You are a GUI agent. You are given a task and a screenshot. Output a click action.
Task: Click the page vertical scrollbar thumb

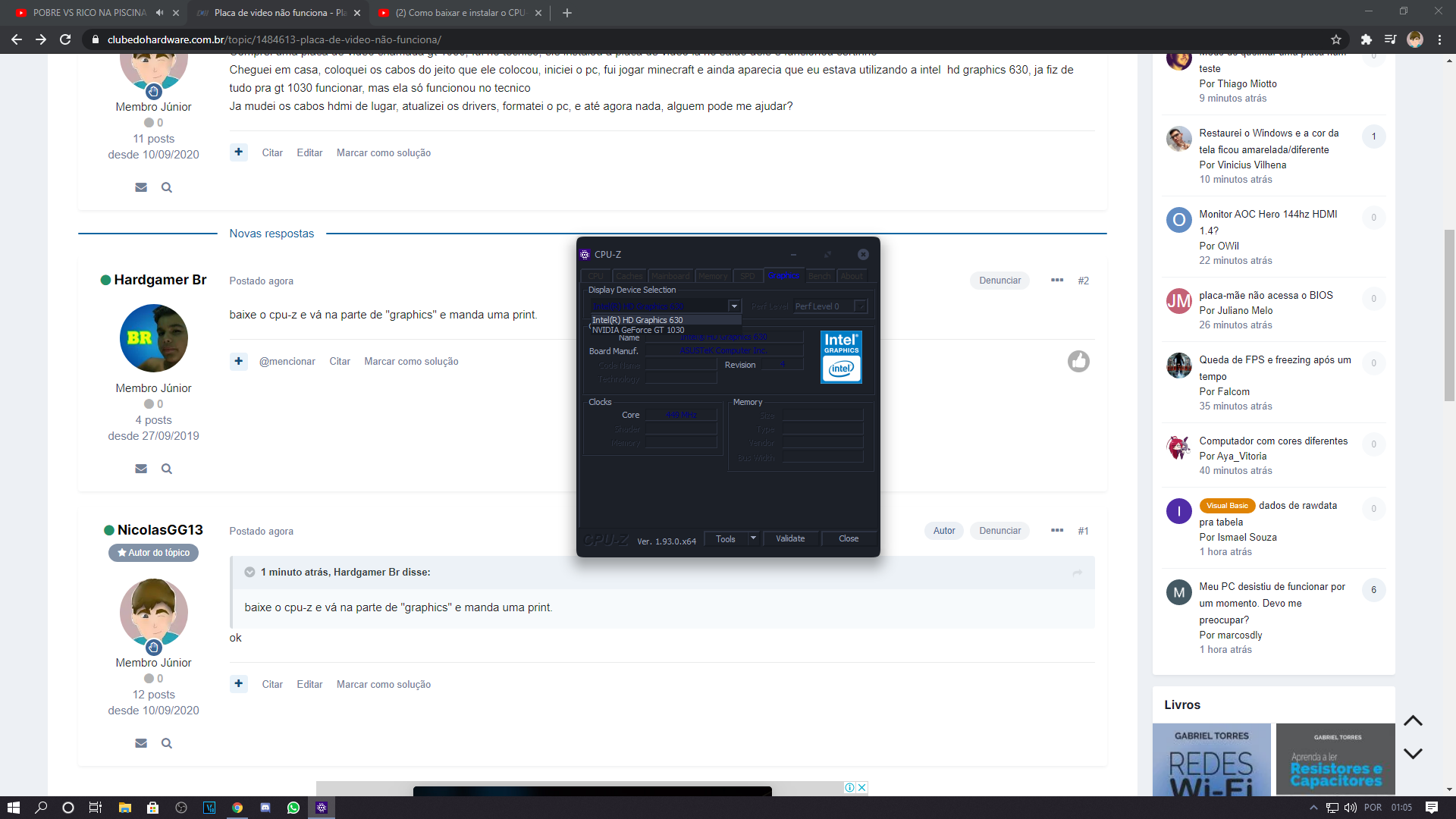click(1449, 315)
